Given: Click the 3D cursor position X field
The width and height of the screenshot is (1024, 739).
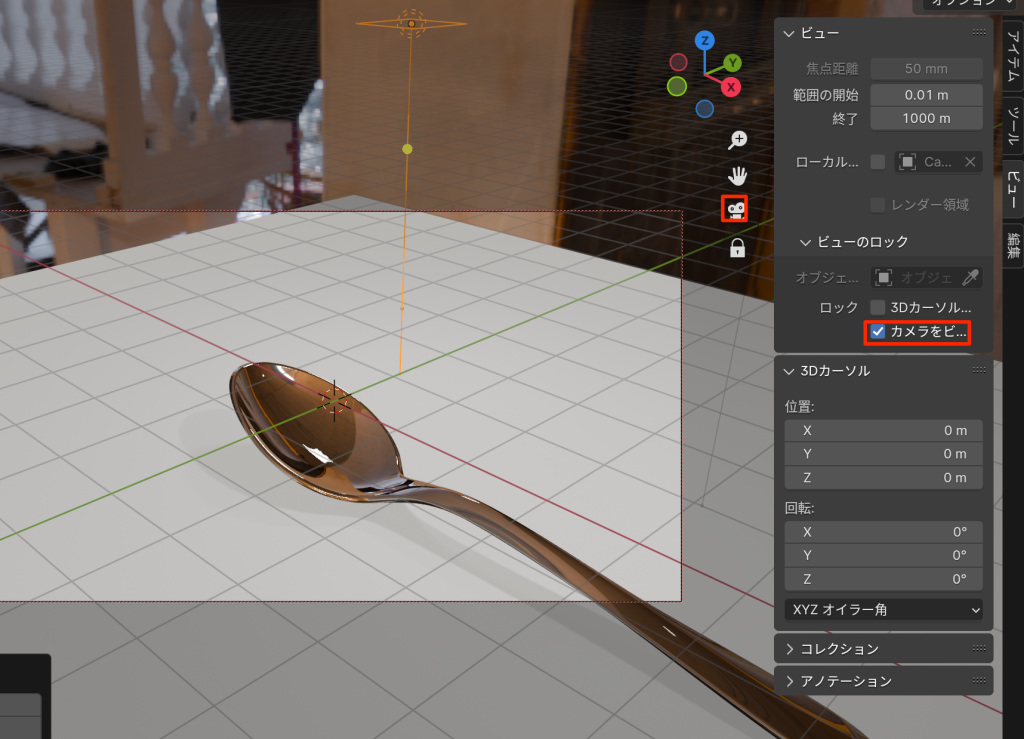Looking at the screenshot, I should coord(883,430).
